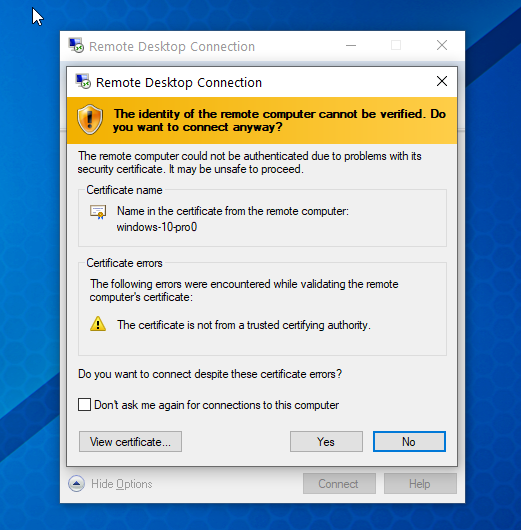Click the disabled maximize button of the background window
This screenshot has width=521, height=530.
click(x=396, y=45)
